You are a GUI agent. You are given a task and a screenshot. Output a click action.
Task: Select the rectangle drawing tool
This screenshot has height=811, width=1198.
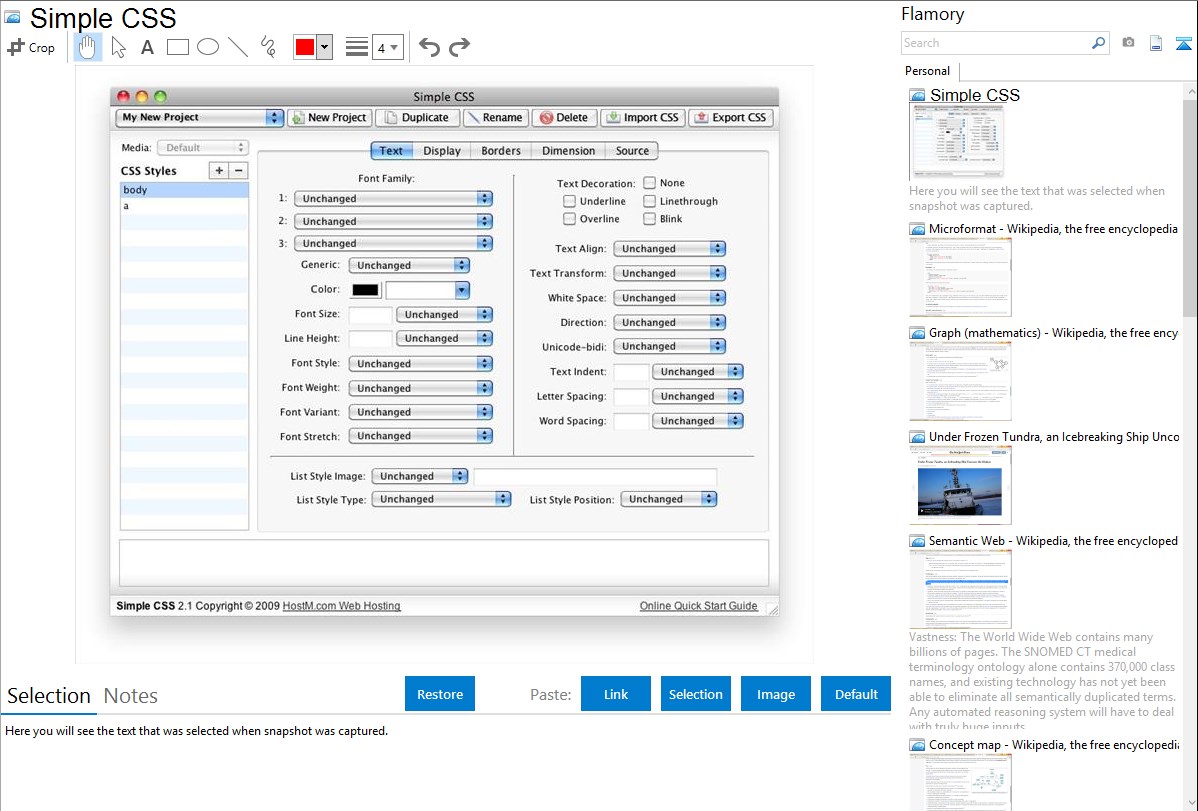click(177, 47)
